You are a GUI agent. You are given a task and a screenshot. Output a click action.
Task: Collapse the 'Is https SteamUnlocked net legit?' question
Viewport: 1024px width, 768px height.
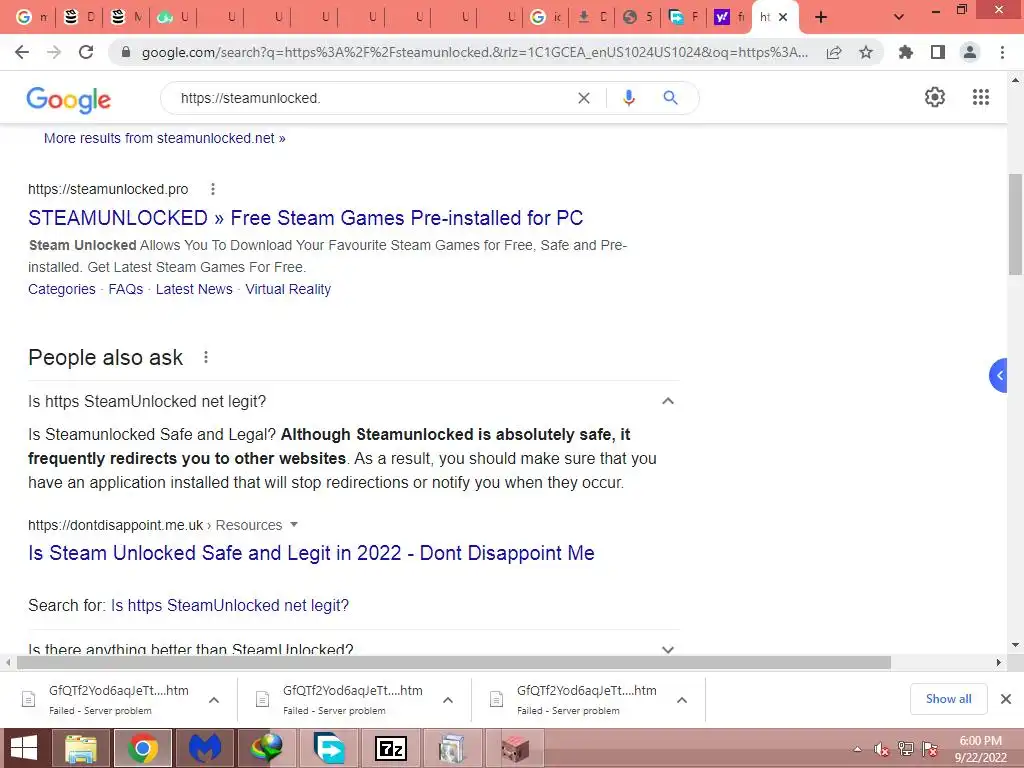667,401
